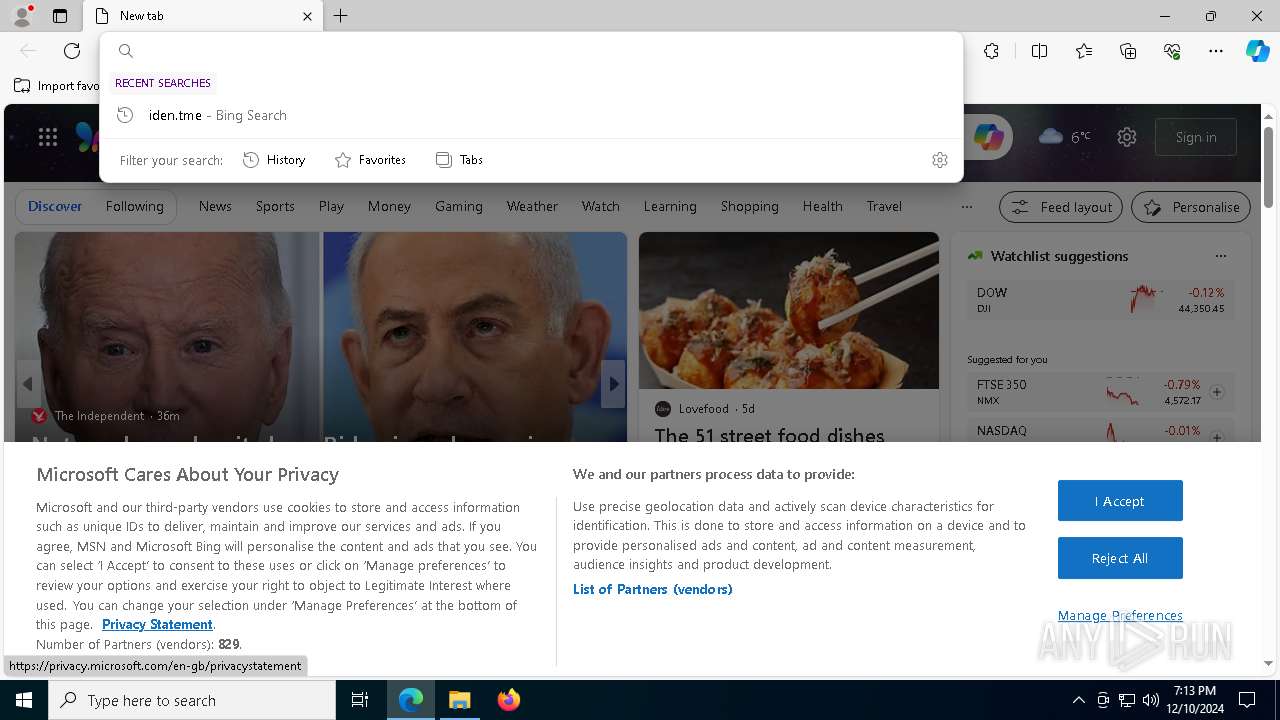Image resolution: width=1280 pixels, height=720 pixels.
Task: Open the Weather category
Action: [532, 206]
